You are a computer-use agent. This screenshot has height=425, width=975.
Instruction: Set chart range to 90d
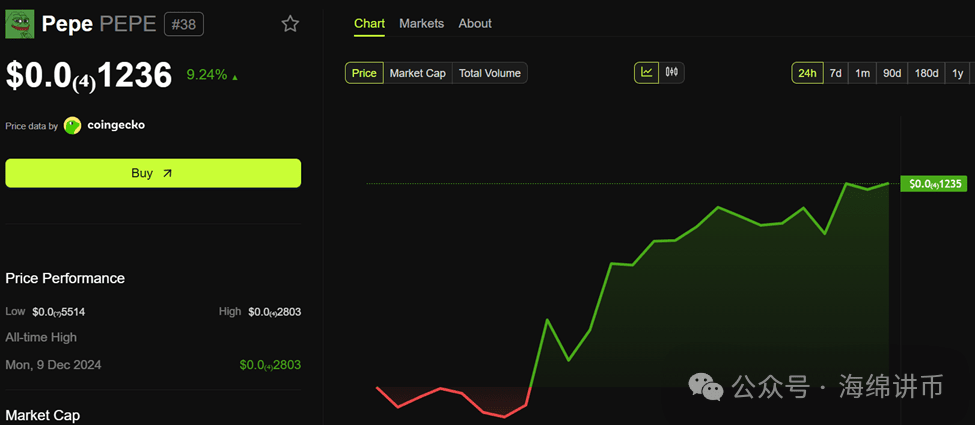click(x=892, y=73)
